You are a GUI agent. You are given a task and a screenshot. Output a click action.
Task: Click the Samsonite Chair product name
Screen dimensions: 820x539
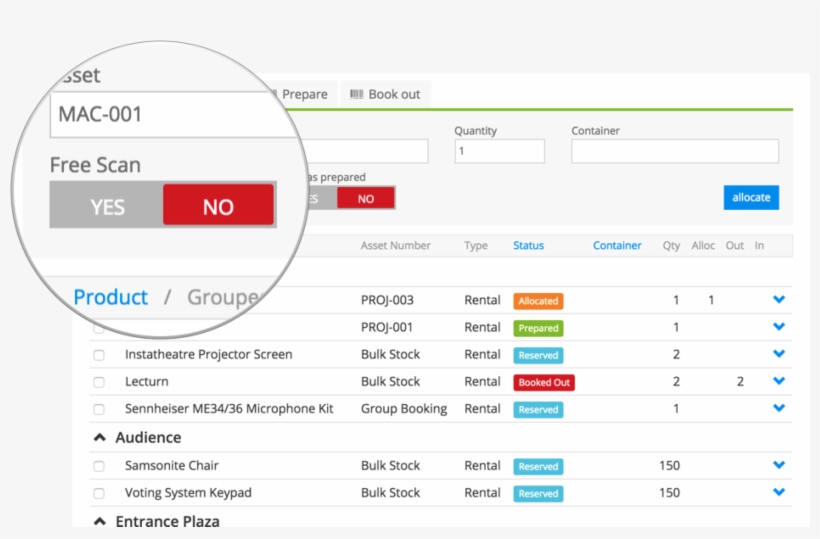click(172, 465)
